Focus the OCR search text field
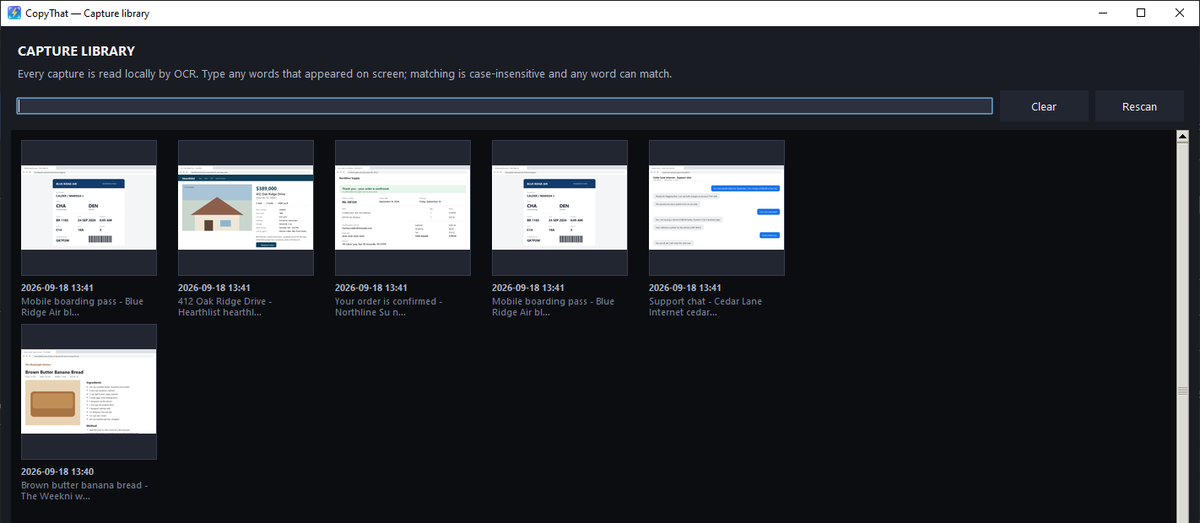The width and height of the screenshot is (1200, 523). 504,106
